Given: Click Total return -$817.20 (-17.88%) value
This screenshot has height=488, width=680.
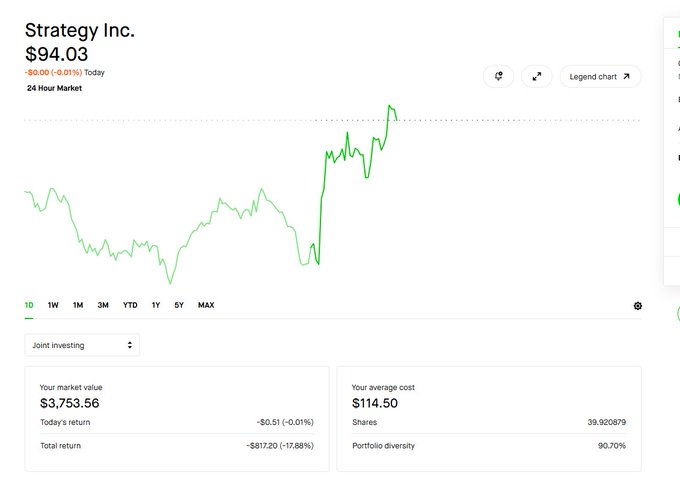Looking at the screenshot, I should (280, 445).
